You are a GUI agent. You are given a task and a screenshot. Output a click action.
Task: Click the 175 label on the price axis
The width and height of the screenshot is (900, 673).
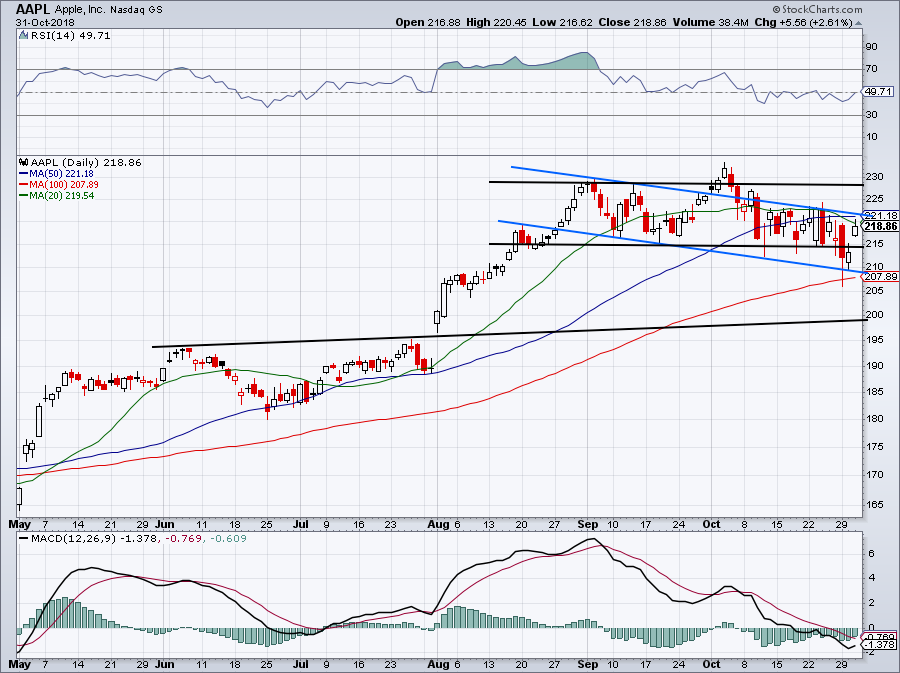[874, 446]
